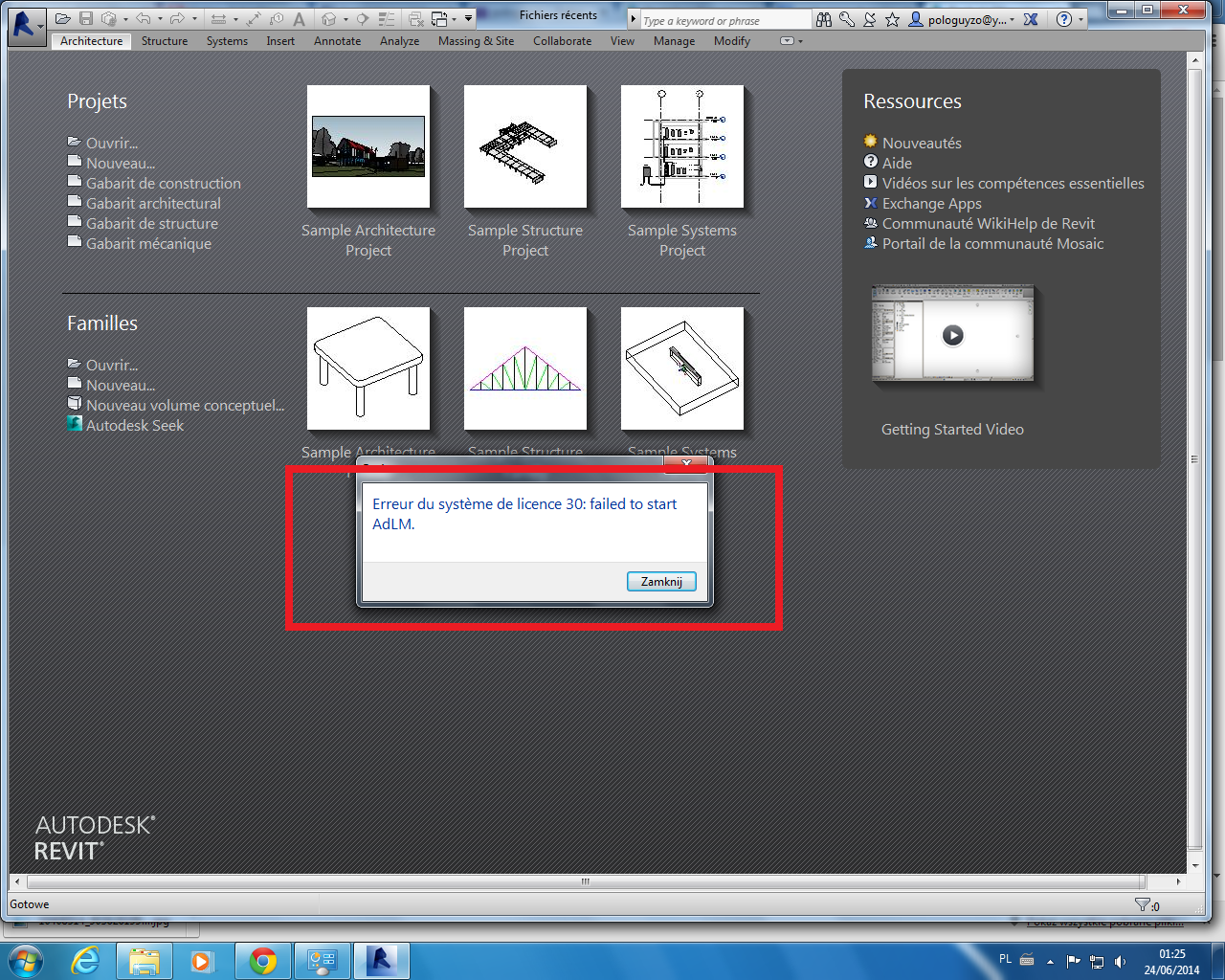This screenshot has width=1225, height=980.
Task: Expand the Undo history dropdown arrow
Action: (x=160, y=19)
